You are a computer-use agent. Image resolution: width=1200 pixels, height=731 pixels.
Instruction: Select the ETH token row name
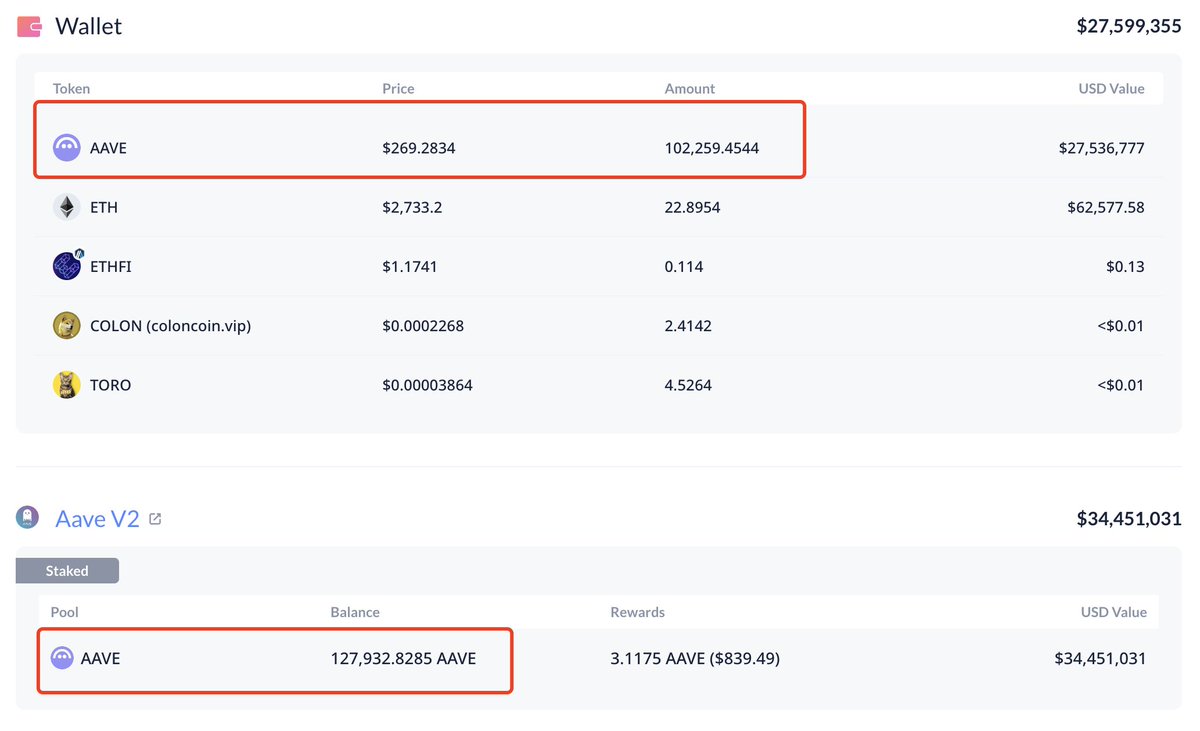[104, 207]
